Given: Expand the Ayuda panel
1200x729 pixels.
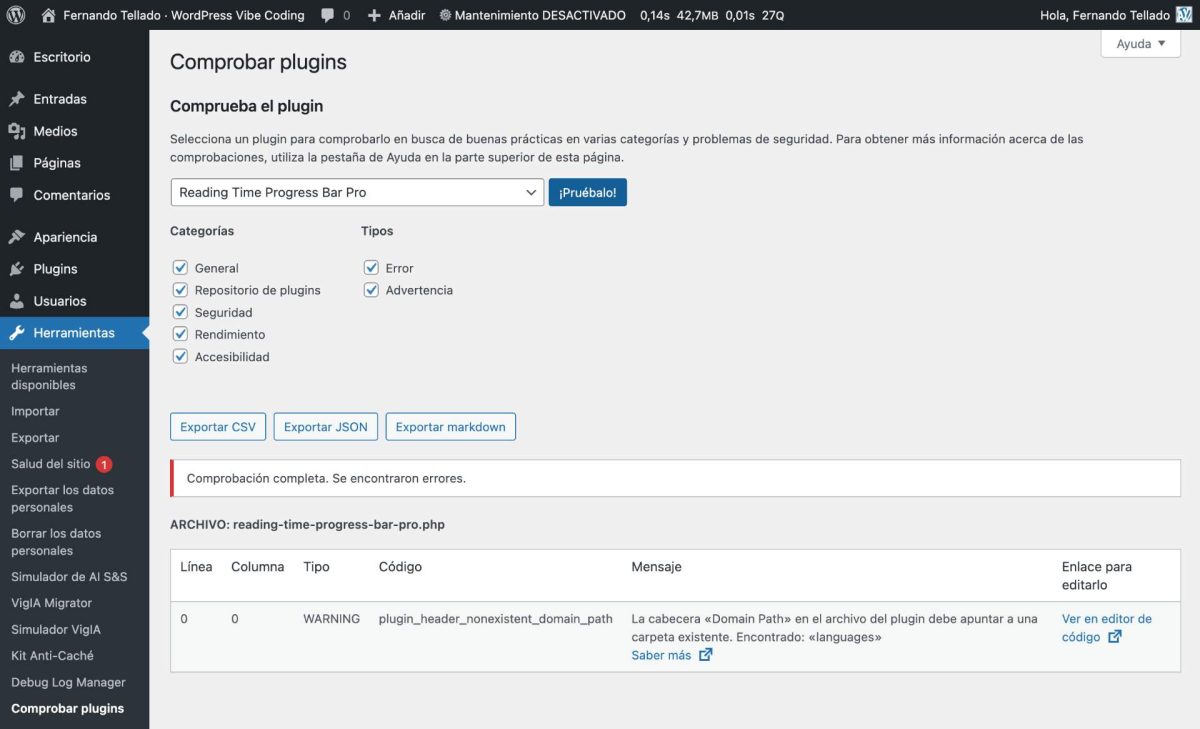Looking at the screenshot, I should pyautogui.click(x=1139, y=43).
